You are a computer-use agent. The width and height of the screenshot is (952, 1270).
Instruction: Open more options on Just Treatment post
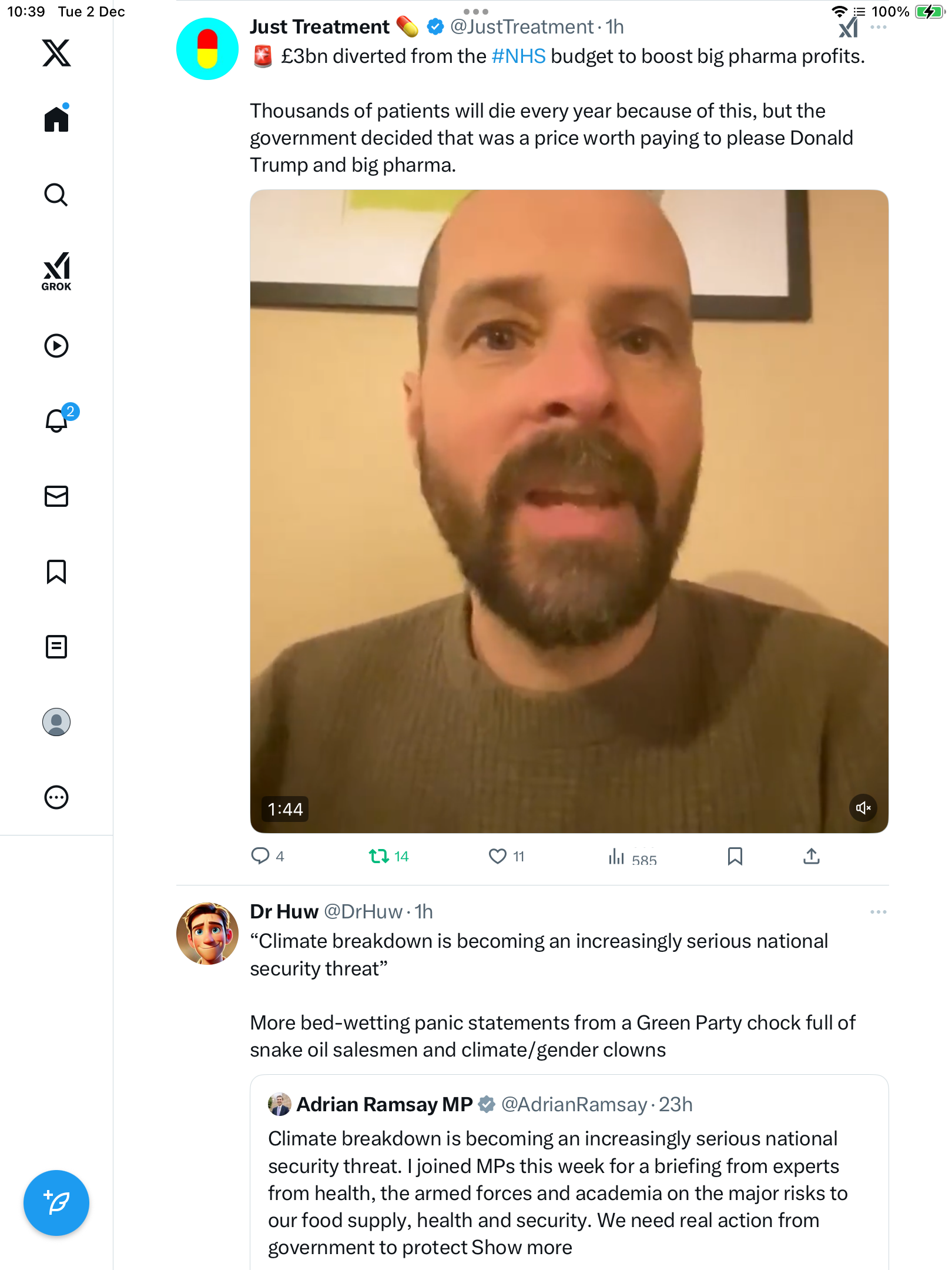878,28
